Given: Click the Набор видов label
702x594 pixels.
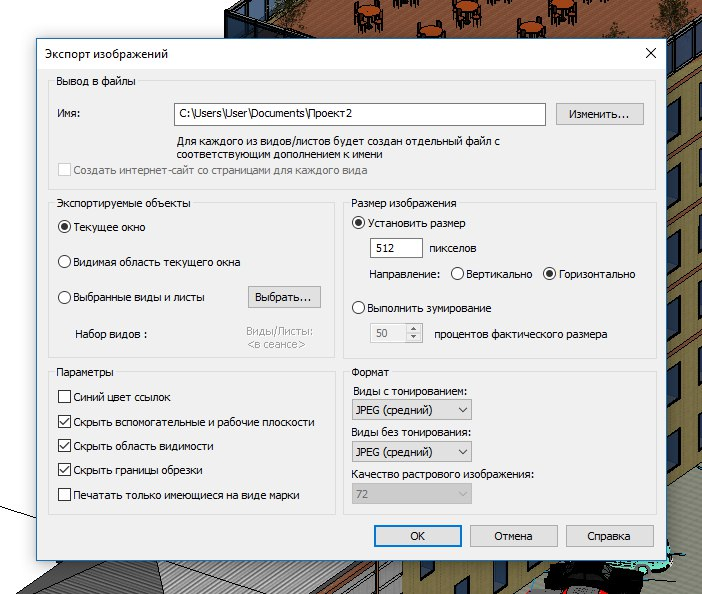Looking at the screenshot, I should click(111, 334).
